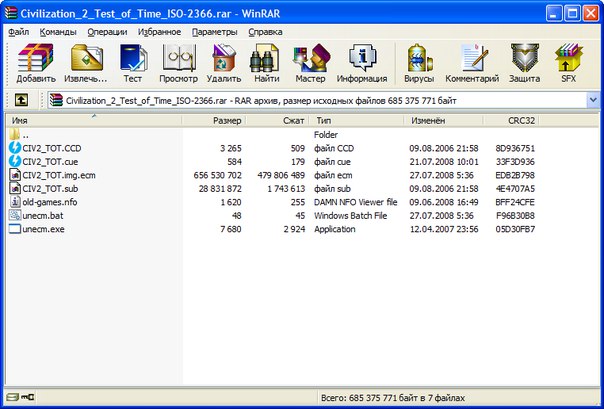Viewport: 604px width, 409px height.
Task: Click the WinRAR title bar icon
Action: click(x=11, y=13)
